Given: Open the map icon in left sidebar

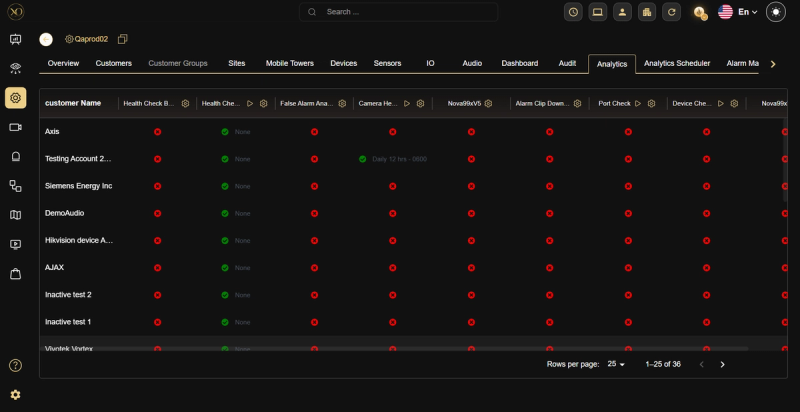Looking at the screenshot, I should (x=15, y=214).
